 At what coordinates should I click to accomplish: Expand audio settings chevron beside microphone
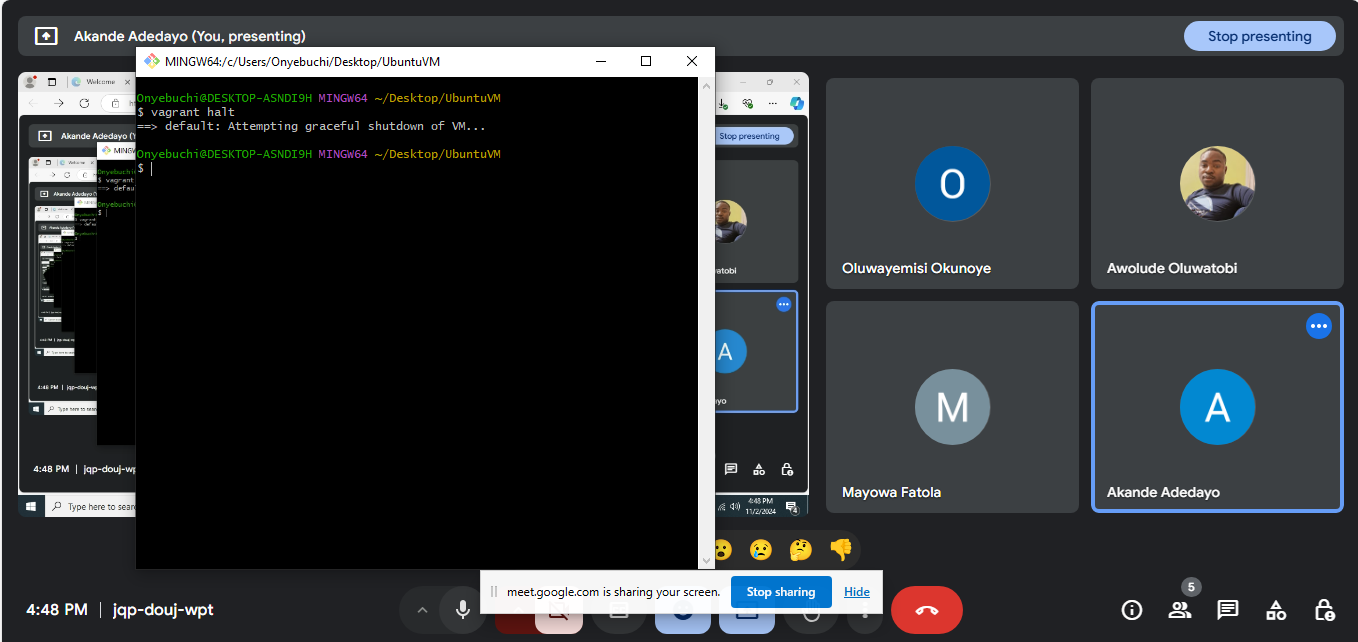(x=422, y=610)
